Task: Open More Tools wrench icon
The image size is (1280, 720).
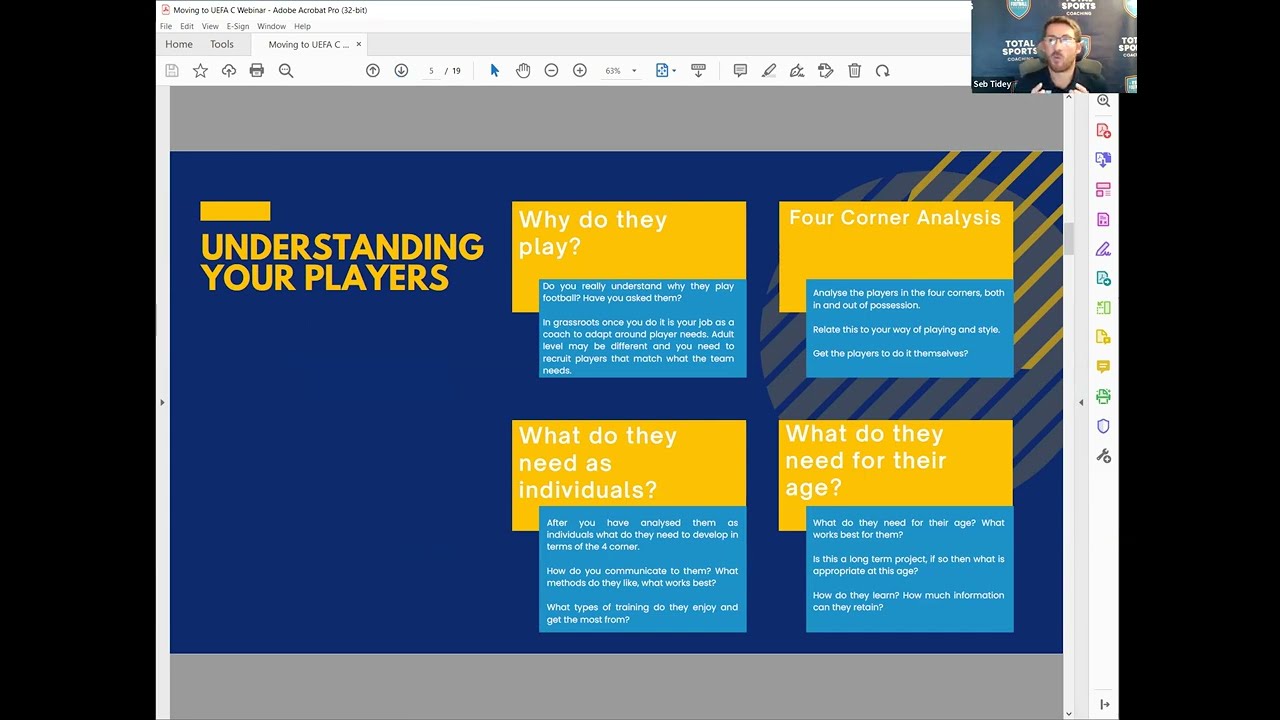Action: [1104, 456]
